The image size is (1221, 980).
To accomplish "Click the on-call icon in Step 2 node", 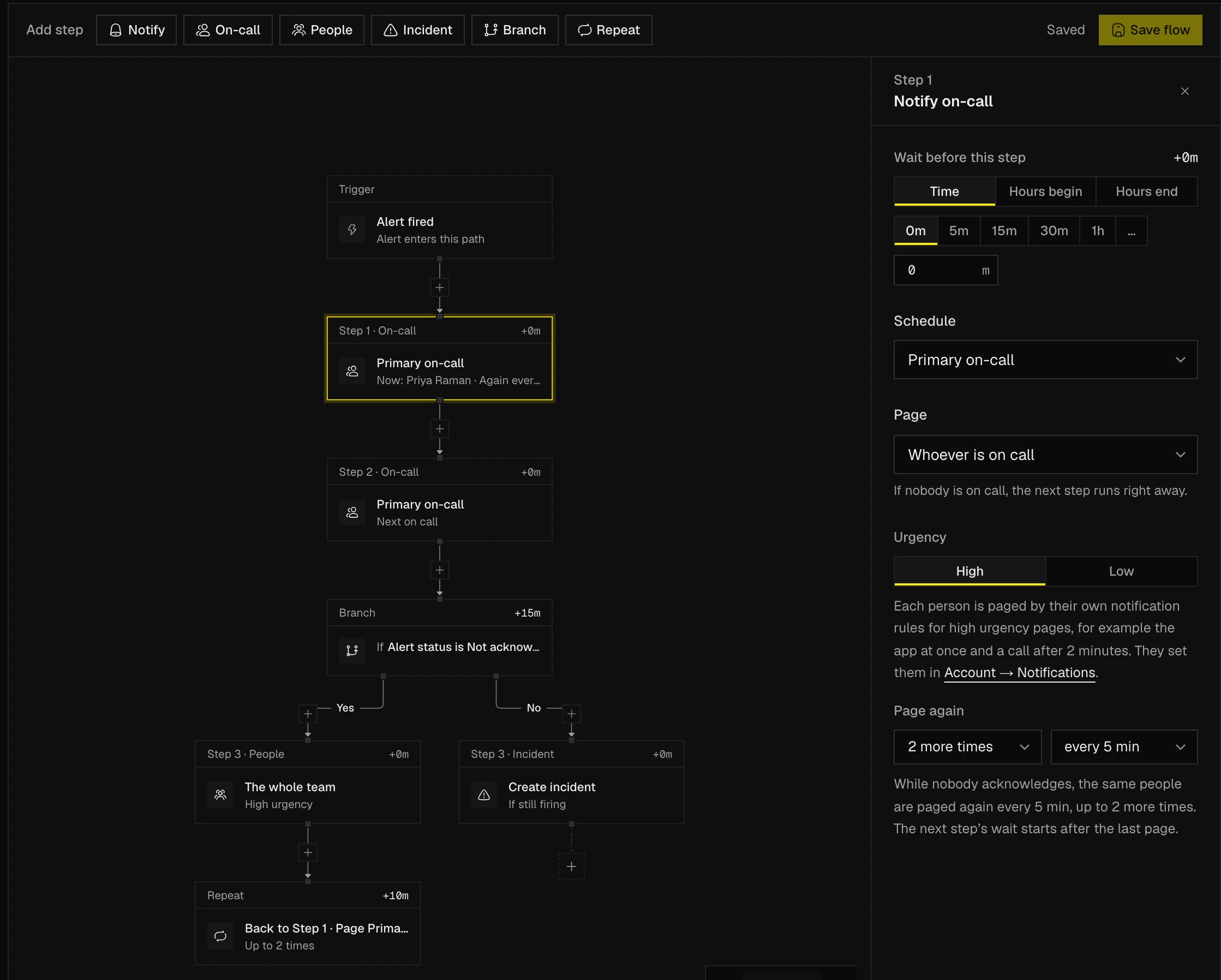I will pos(352,513).
